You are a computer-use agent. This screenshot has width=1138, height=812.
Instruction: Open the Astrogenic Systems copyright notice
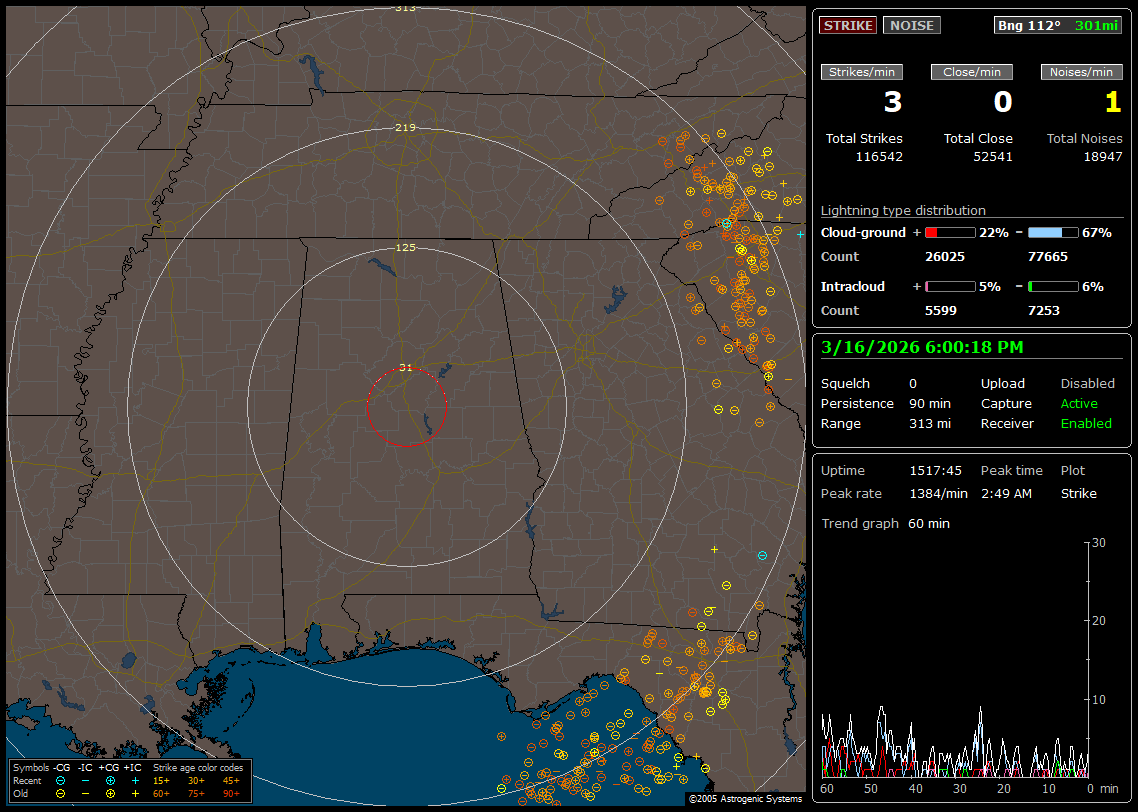(745, 799)
